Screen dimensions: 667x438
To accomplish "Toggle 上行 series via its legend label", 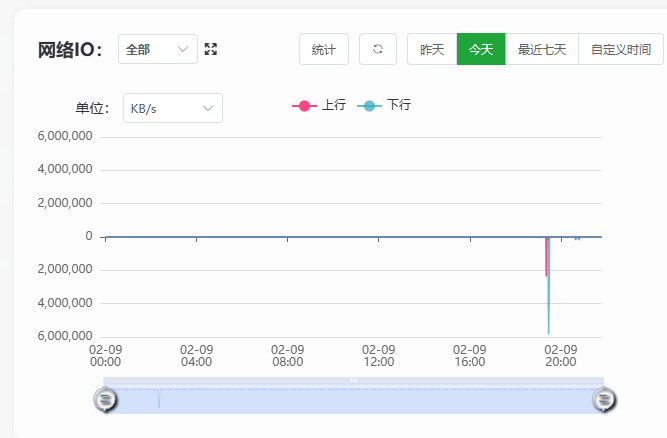I will click(334, 105).
